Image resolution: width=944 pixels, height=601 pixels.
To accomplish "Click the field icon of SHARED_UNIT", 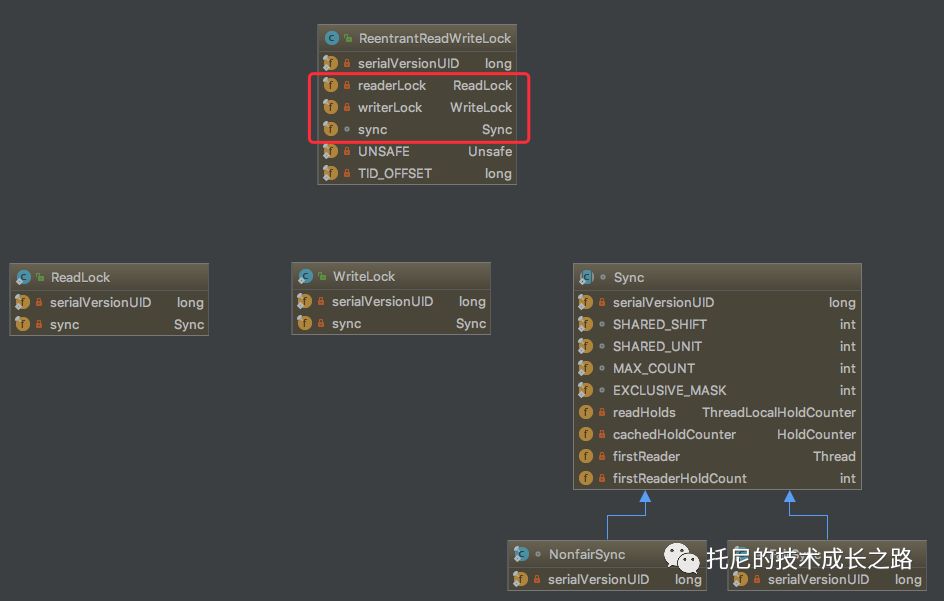I will tap(585, 346).
